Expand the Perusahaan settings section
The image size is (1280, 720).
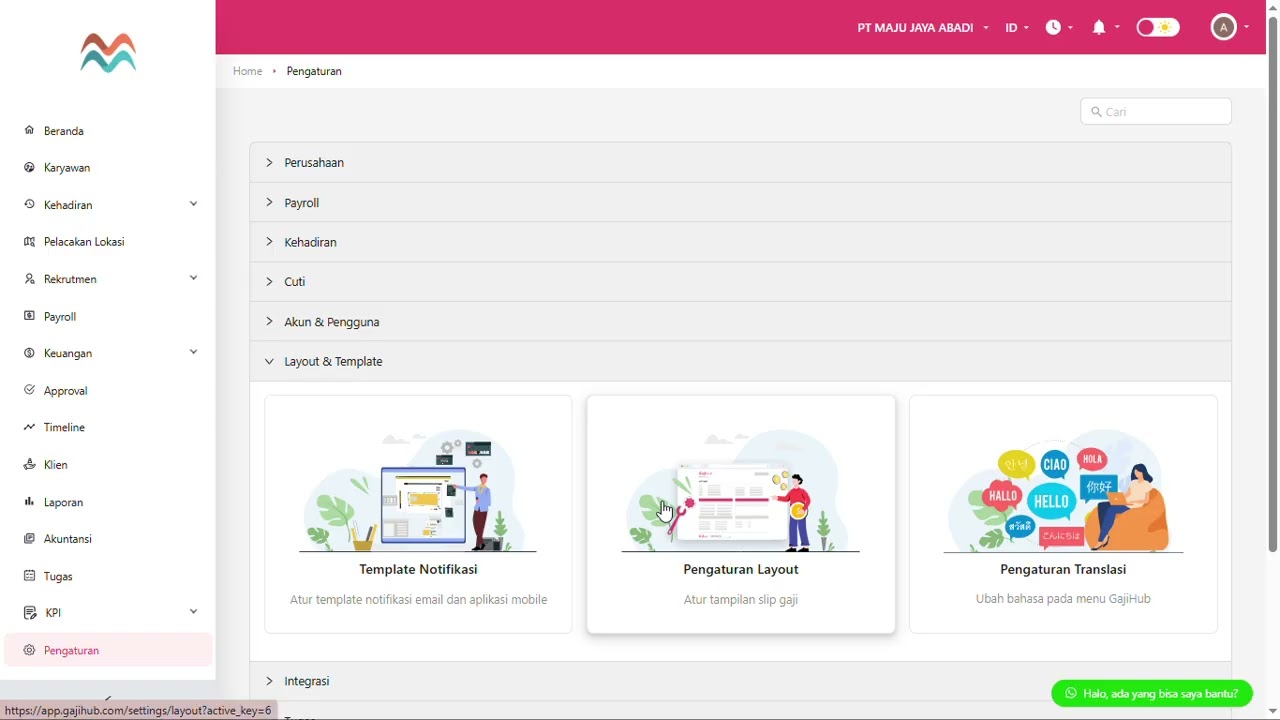point(740,162)
